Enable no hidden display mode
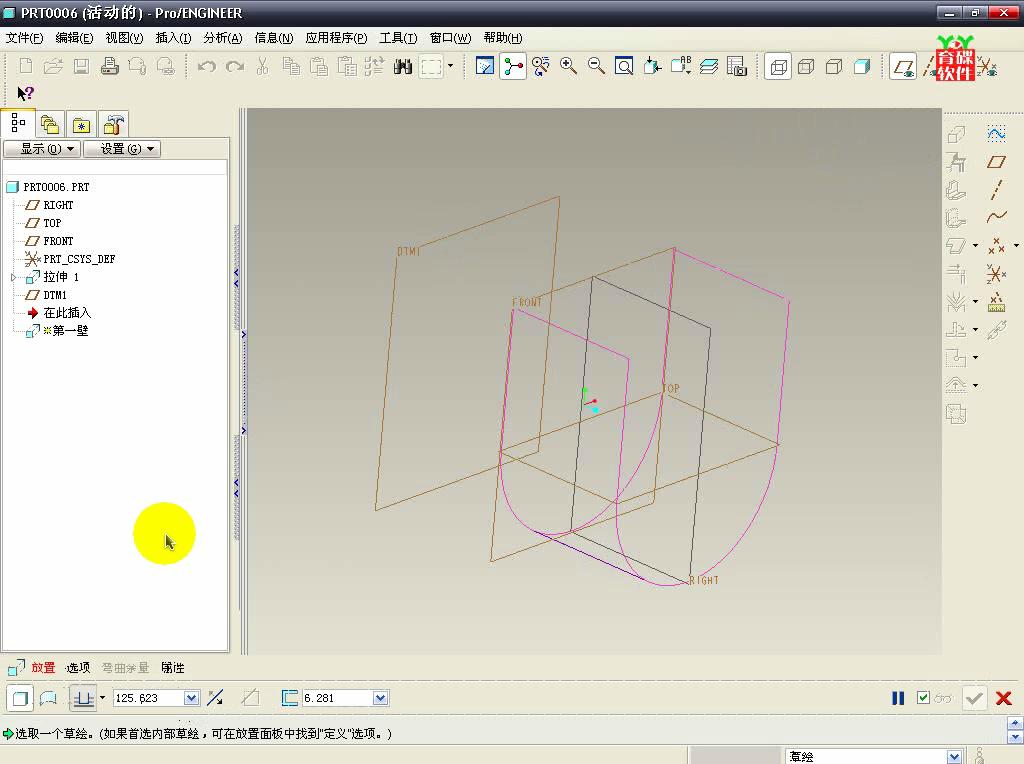Screen dimensions: 1024x764 coord(834,66)
